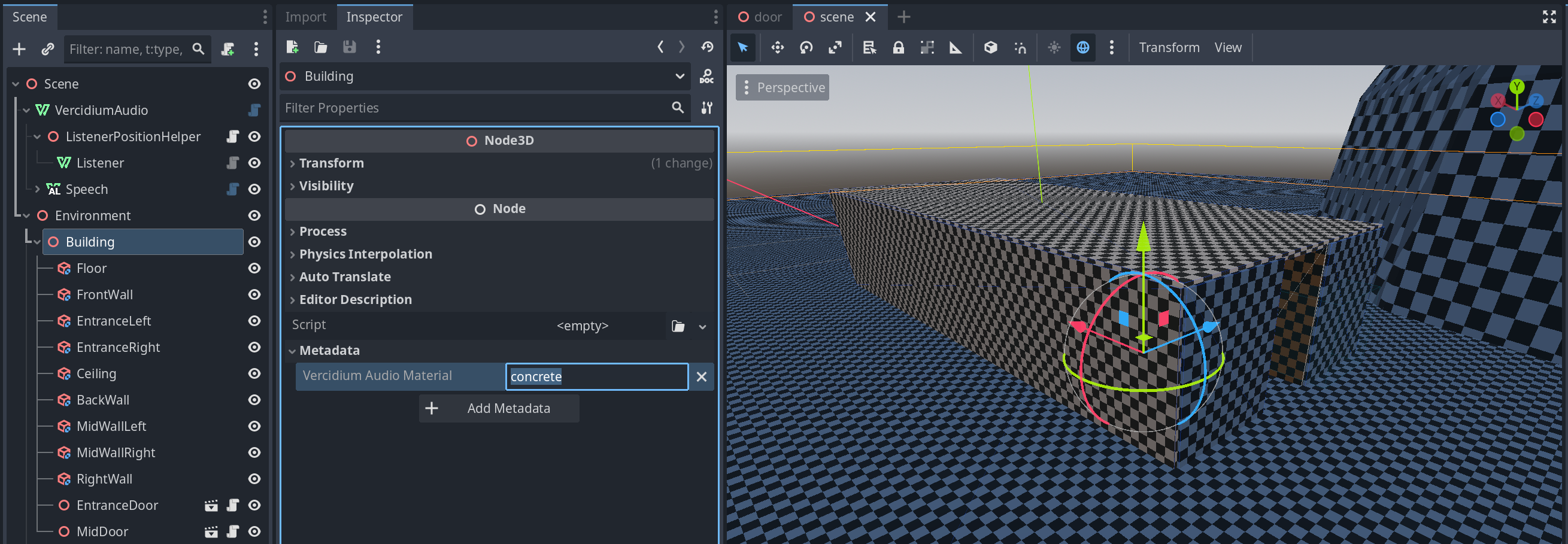Toggle distraction-free mode icon
1568x544 pixels.
pos(1549,17)
